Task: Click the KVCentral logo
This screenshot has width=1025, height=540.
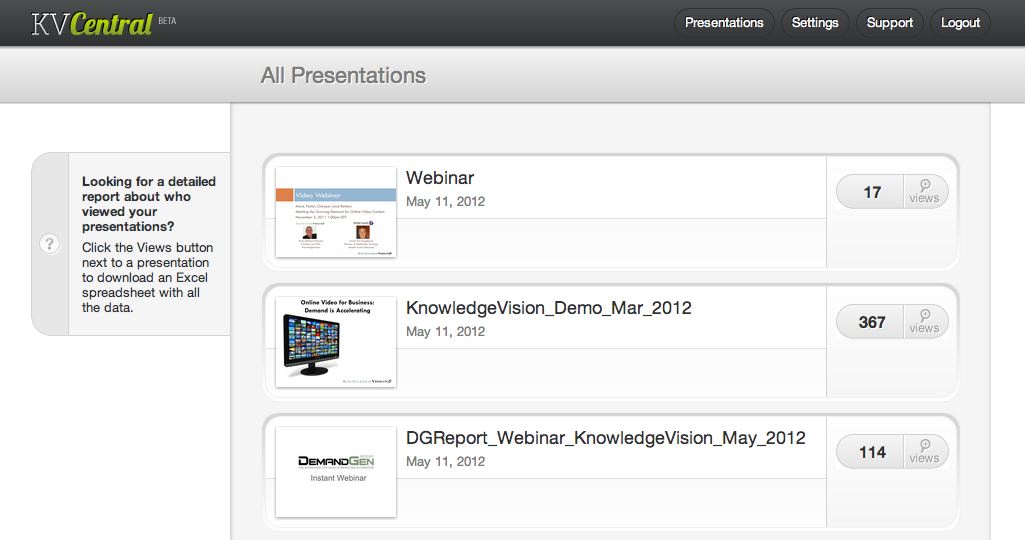Action: 92,23
